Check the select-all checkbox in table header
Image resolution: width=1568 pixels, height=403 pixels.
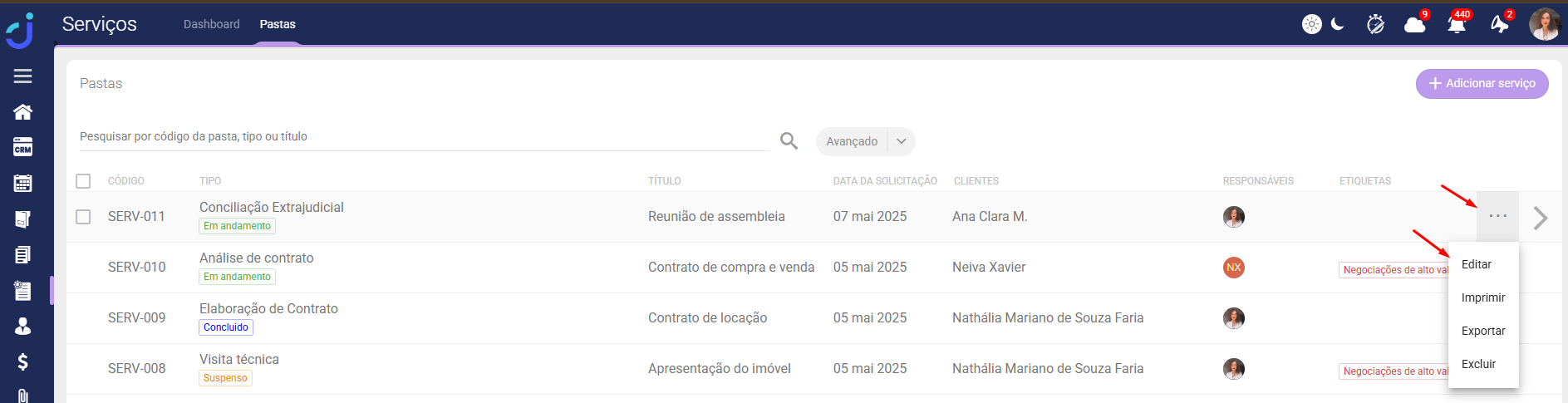pyautogui.click(x=83, y=181)
